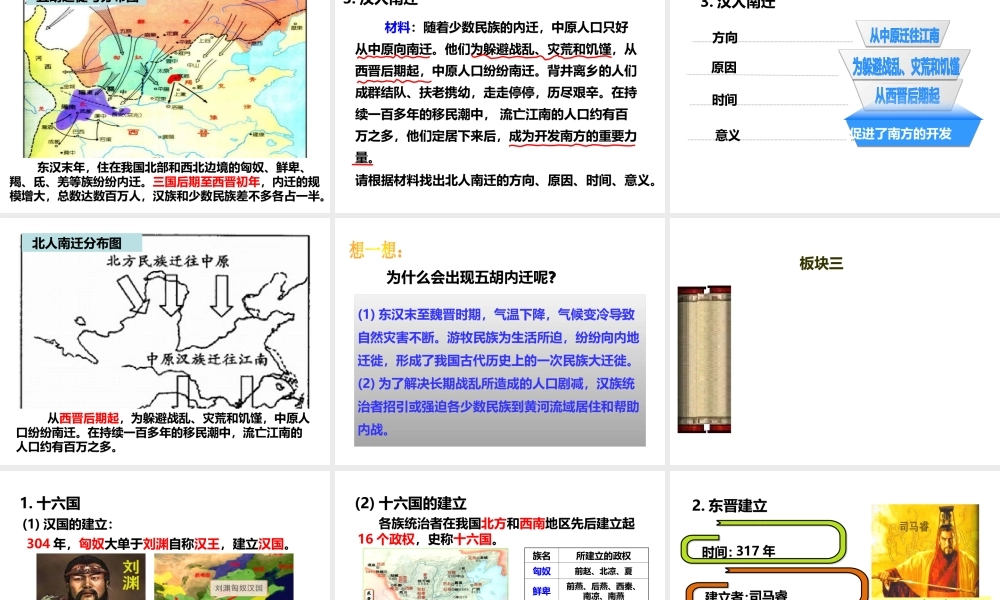Click the 司马睿 emperor portrait

925,552
